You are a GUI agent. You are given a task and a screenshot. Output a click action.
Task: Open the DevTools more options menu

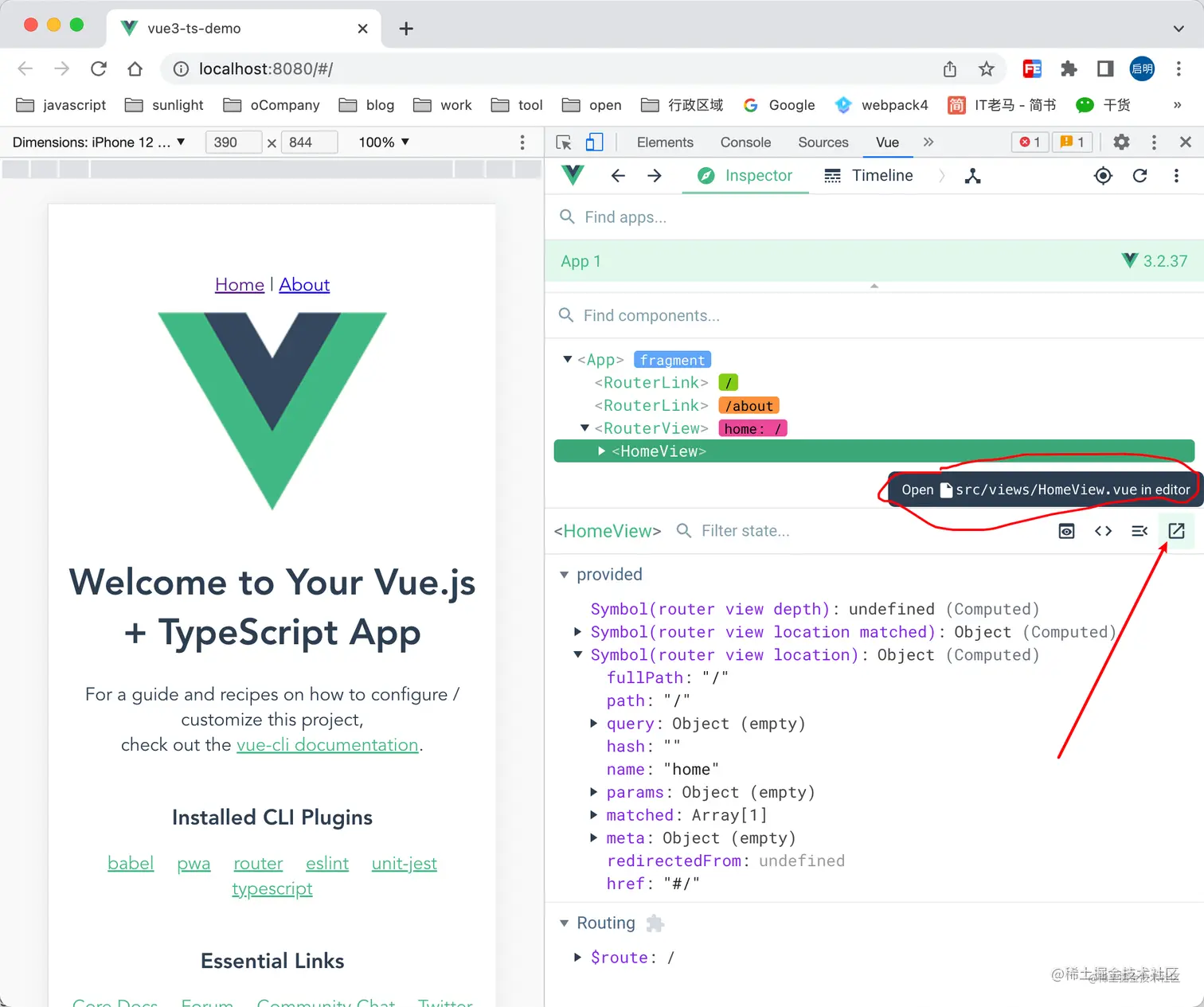click(1154, 142)
